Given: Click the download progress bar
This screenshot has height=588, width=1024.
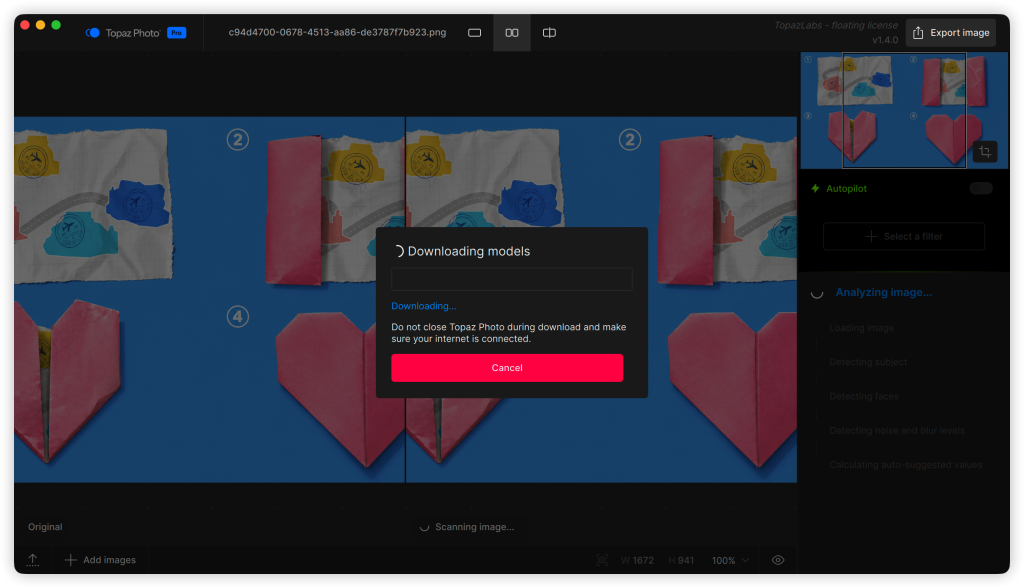Looking at the screenshot, I should [511, 279].
